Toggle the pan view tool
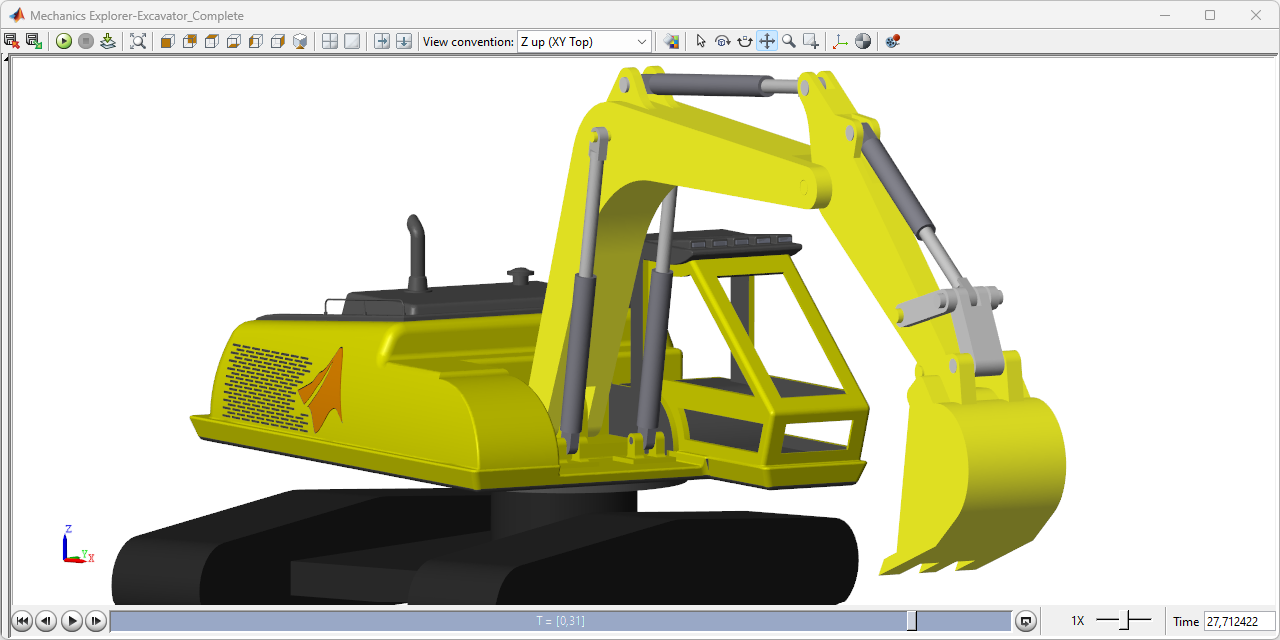1280x640 pixels. [767, 41]
